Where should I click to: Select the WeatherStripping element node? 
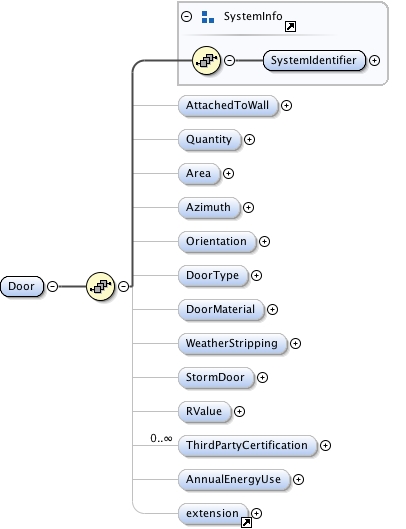[x=233, y=343]
